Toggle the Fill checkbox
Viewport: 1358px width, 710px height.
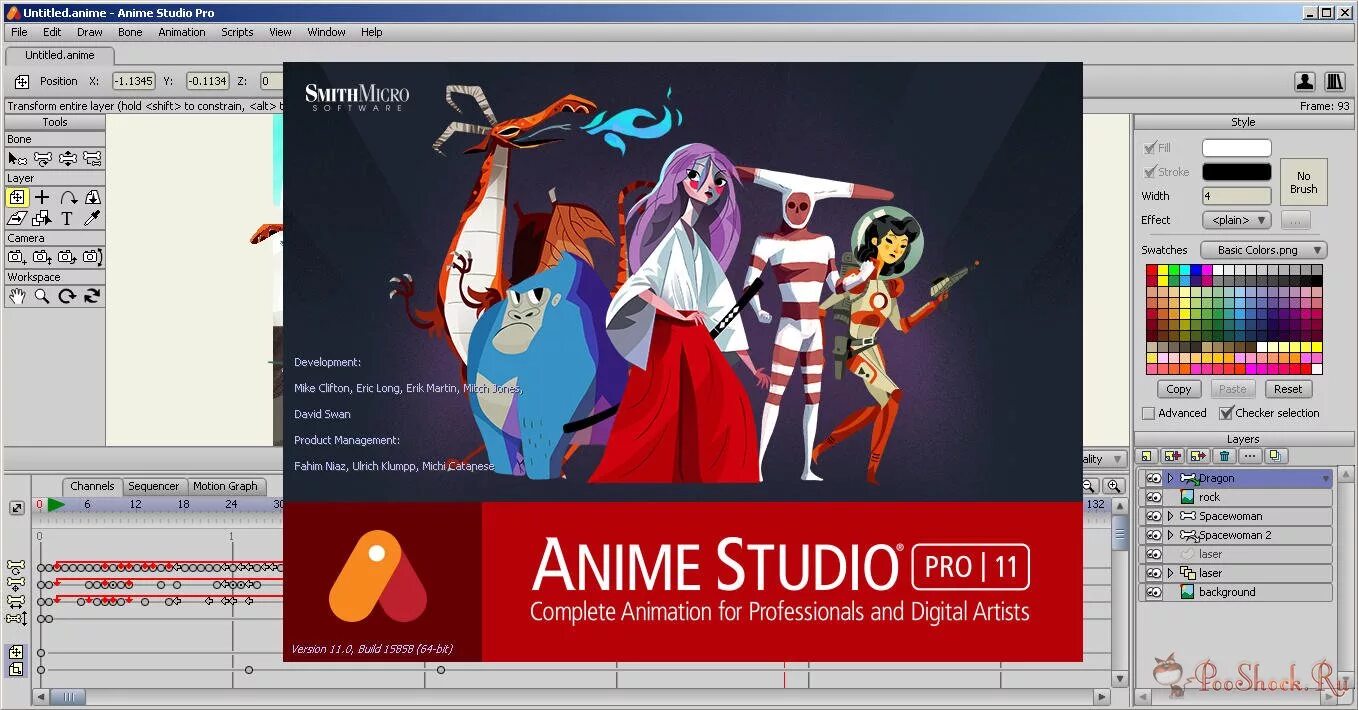(x=1149, y=148)
